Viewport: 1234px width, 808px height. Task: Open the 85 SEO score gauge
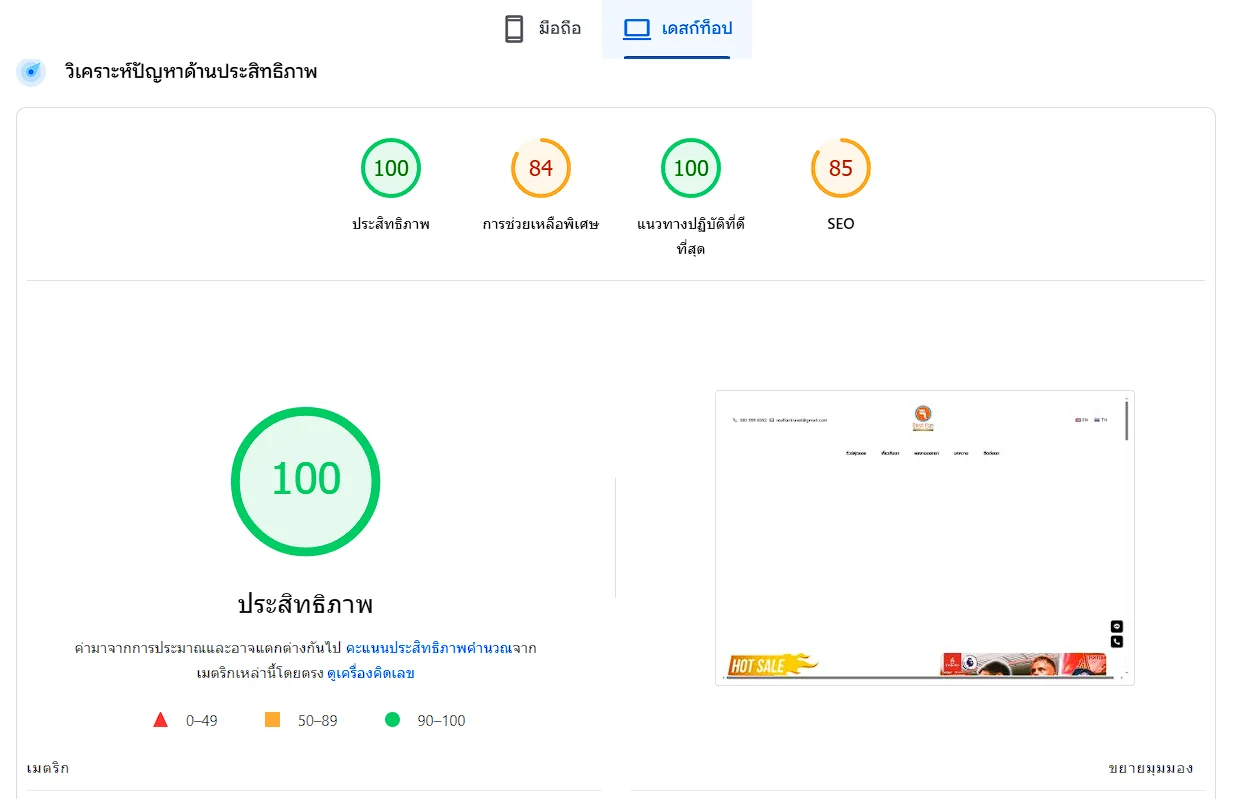[840, 168]
